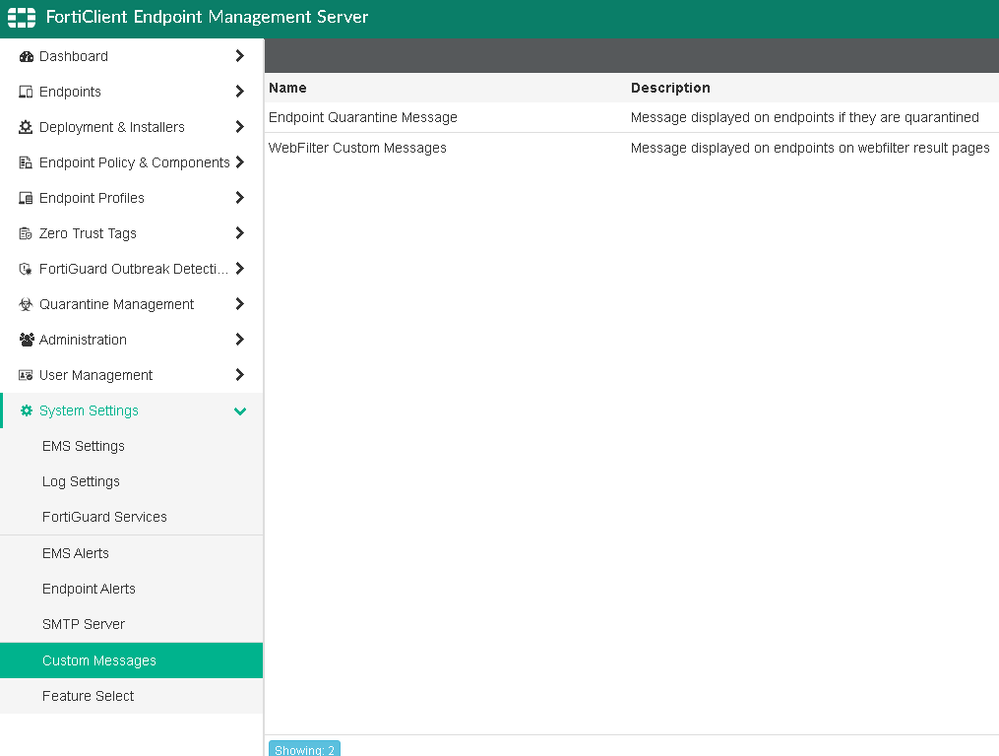This screenshot has height=756, width=999.
Task: Open SMTP Server submenu item
Action: coord(131,624)
